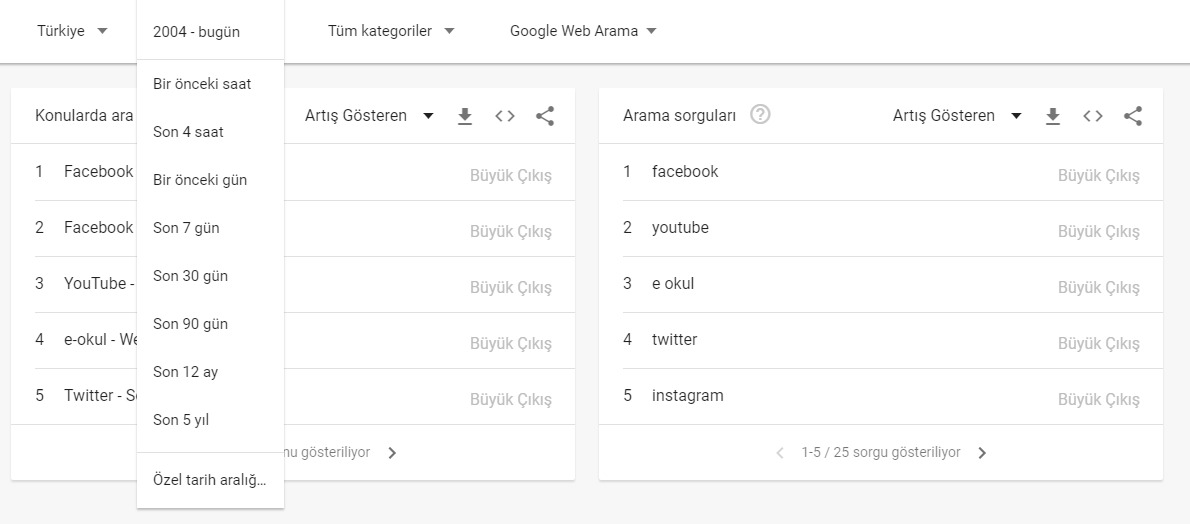Viewport: 1190px width, 524px height.
Task: Share the Arama sorguları panel
Action: pyautogui.click(x=1133, y=116)
